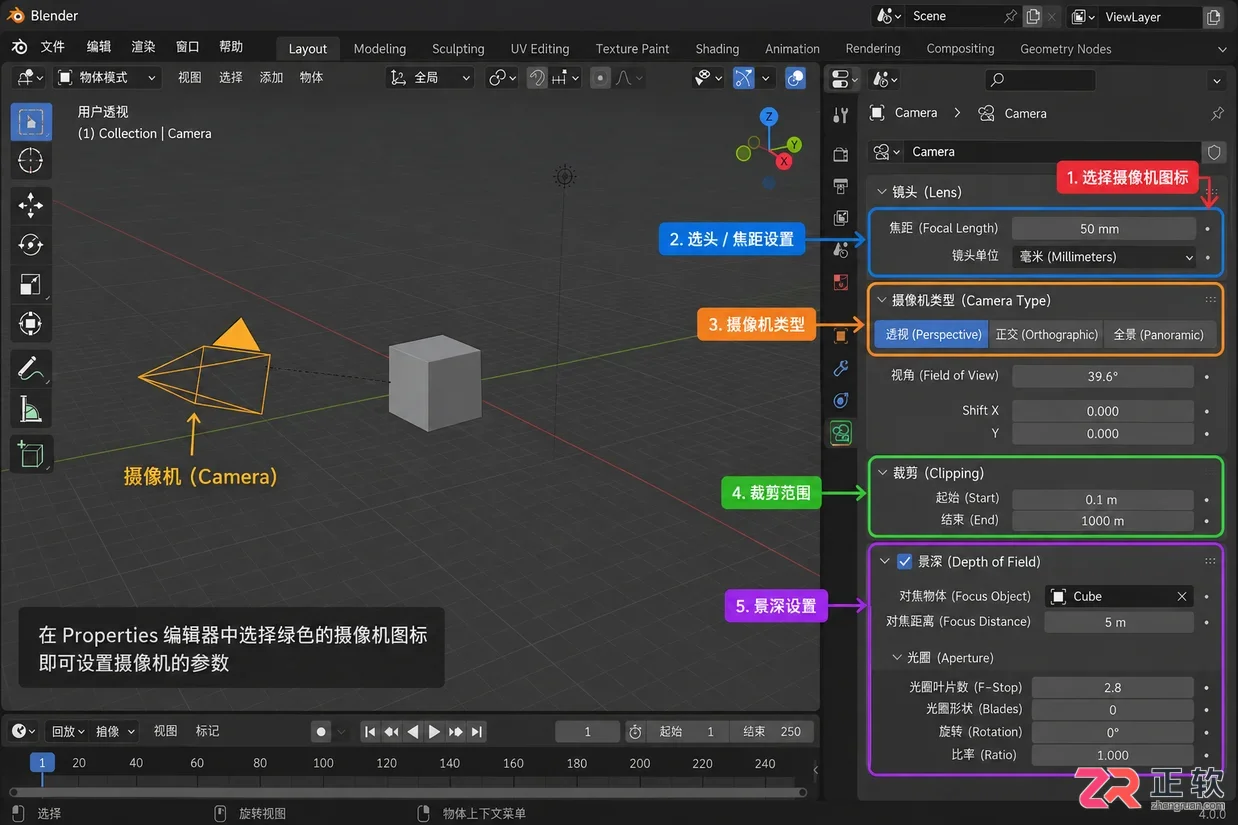The height and width of the screenshot is (825, 1238).
Task: Collapse the 镜头 (Lens) panel
Action: click(882, 192)
